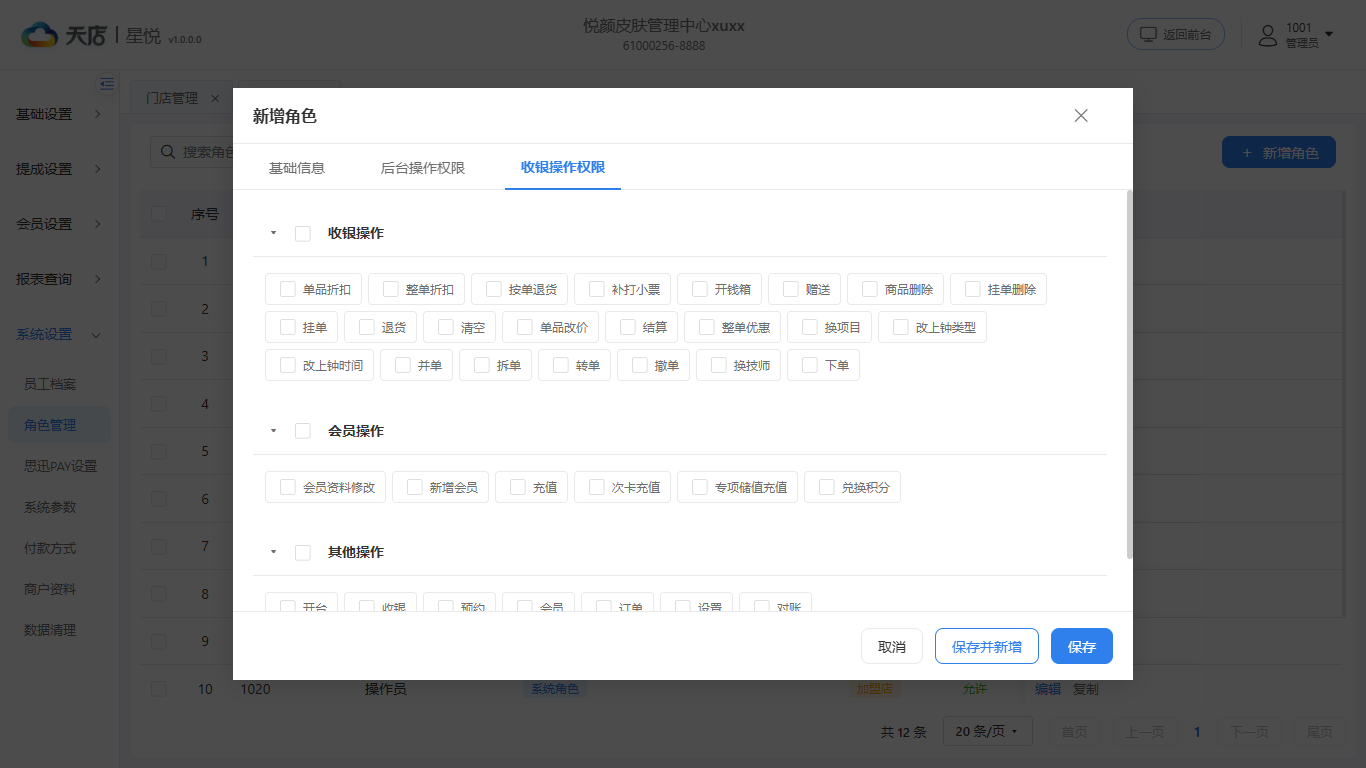Click 复制 link for 操作员 row
The height and width of the screenshot is (768, 1366).
click(1086, 689)
